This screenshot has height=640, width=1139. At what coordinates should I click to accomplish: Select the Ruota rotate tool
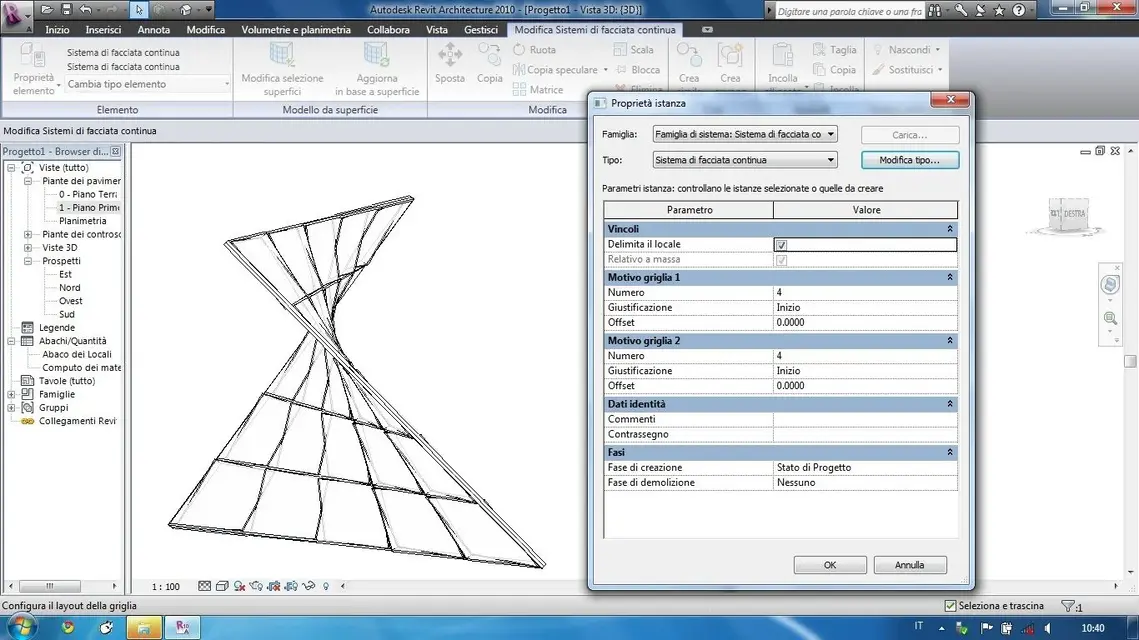tap(534, 49)
